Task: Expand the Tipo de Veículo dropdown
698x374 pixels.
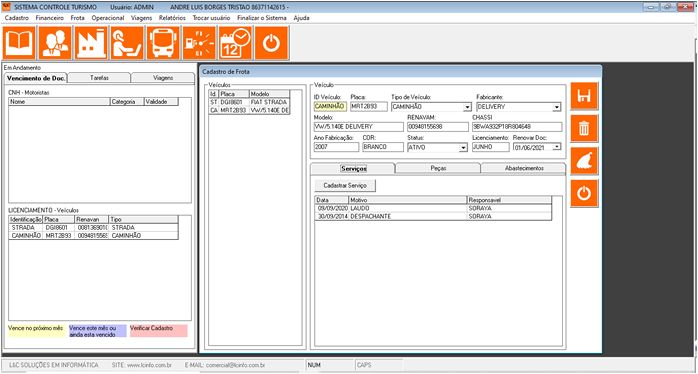Action: 467,107
